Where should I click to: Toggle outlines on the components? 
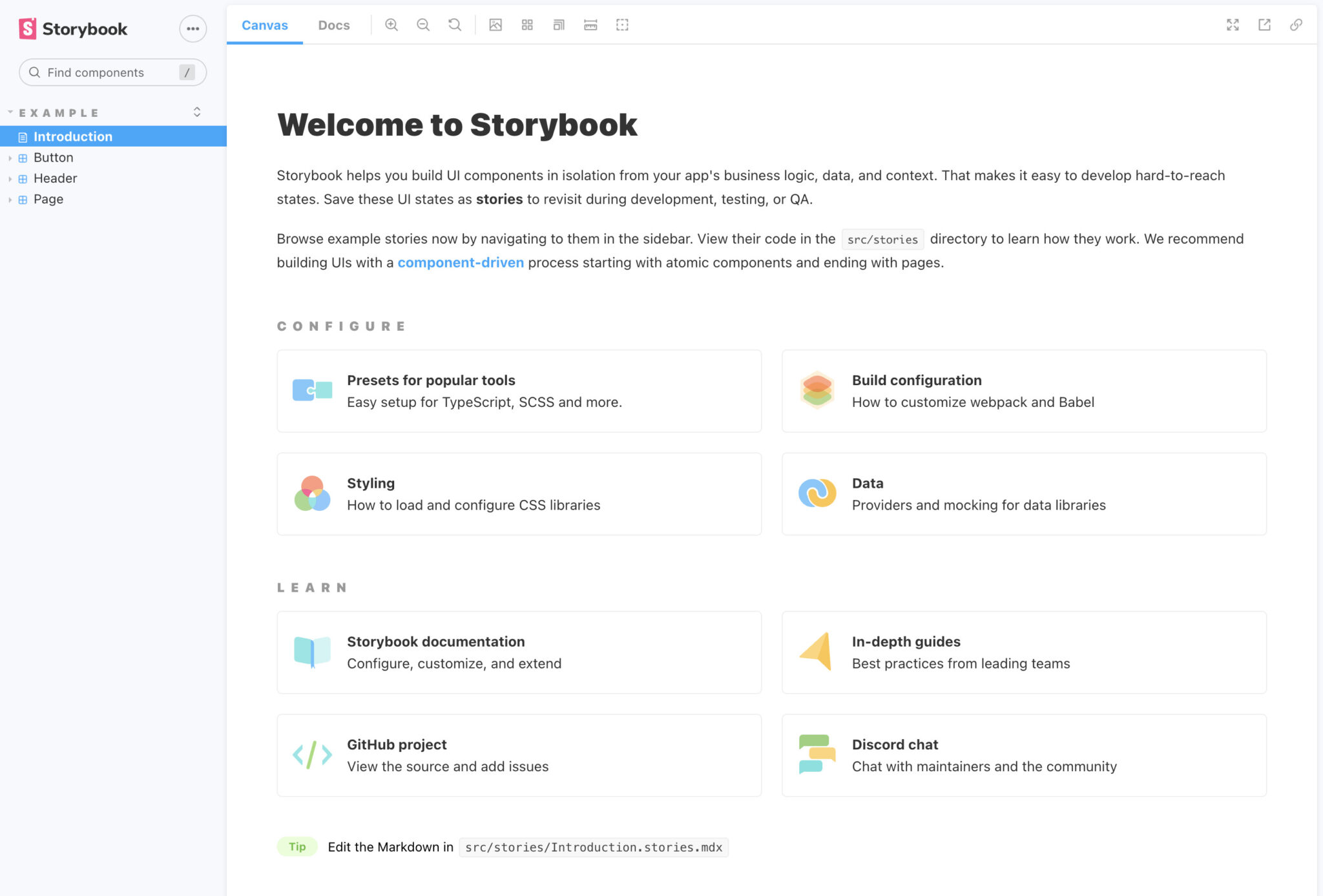(621, 25)
